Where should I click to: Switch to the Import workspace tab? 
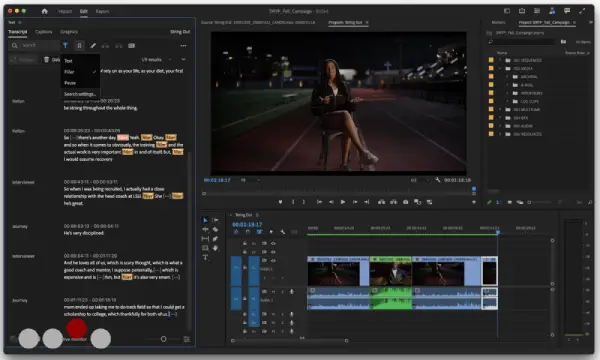click(65, 11)
